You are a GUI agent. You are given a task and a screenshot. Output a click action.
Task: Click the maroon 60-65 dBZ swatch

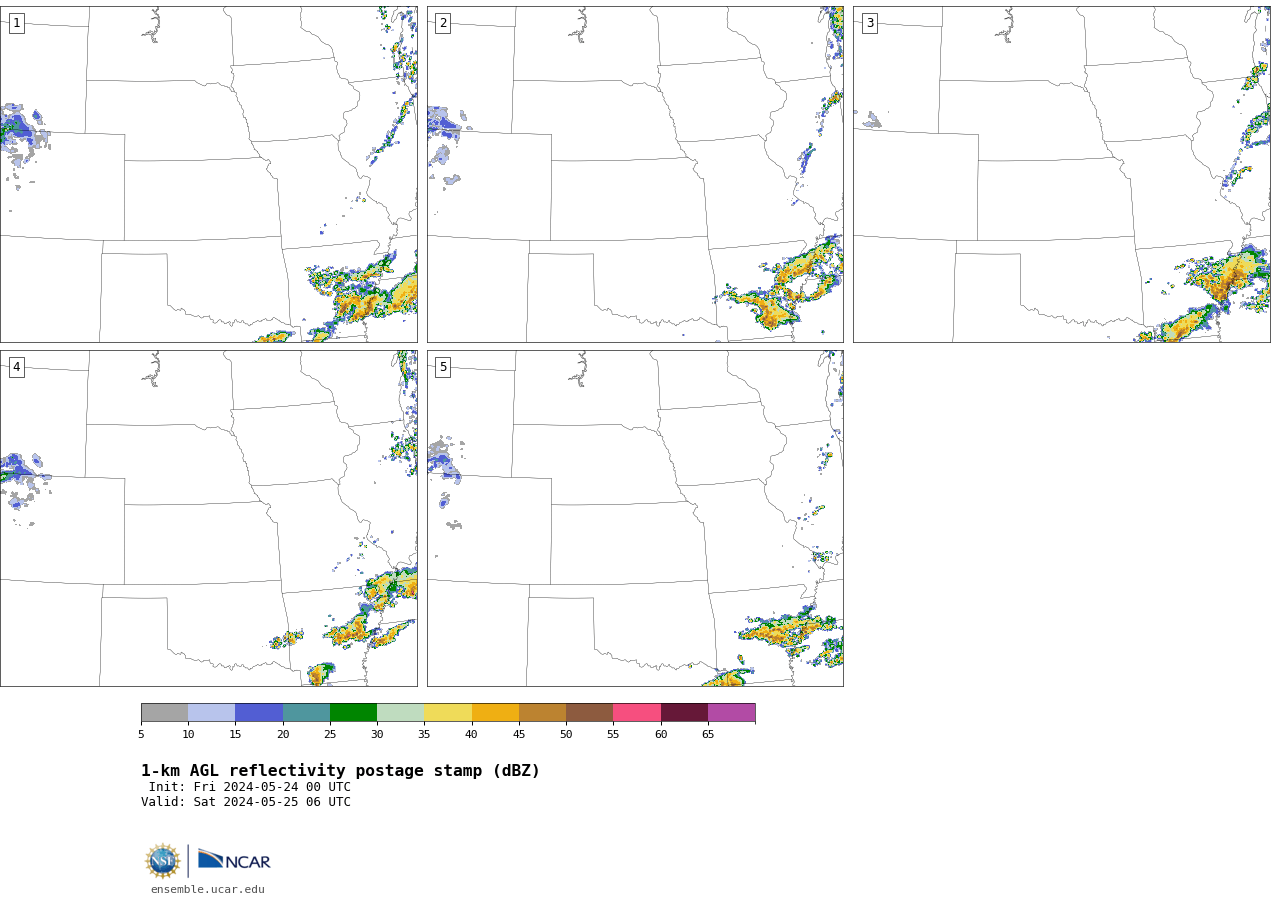click(x=684, y=713)
